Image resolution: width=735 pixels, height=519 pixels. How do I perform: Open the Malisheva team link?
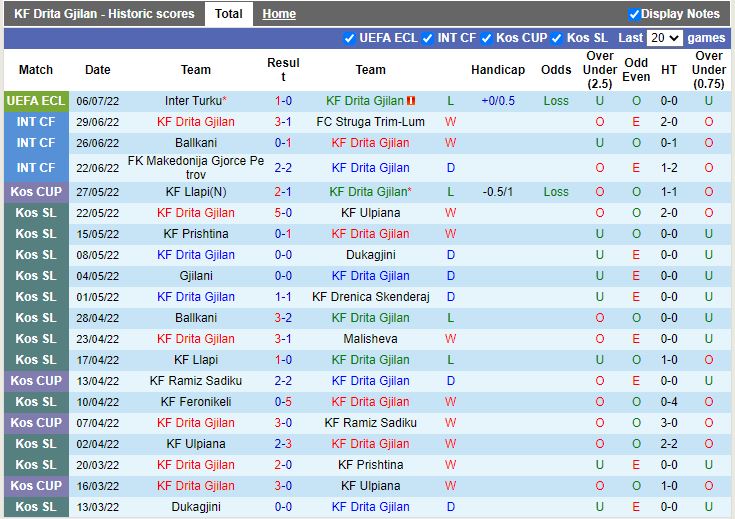(x=370, y=339)
